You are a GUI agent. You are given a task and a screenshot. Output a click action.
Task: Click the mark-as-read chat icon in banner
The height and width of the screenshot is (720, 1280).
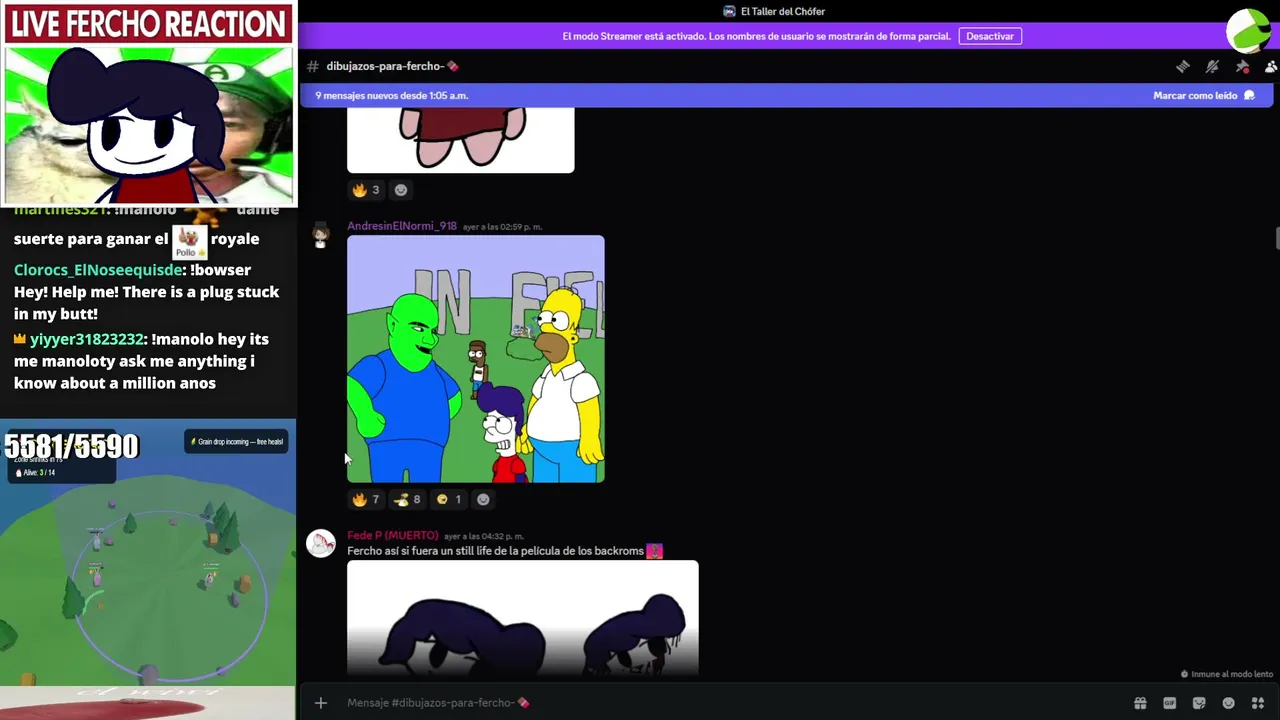pos(1248,96)
